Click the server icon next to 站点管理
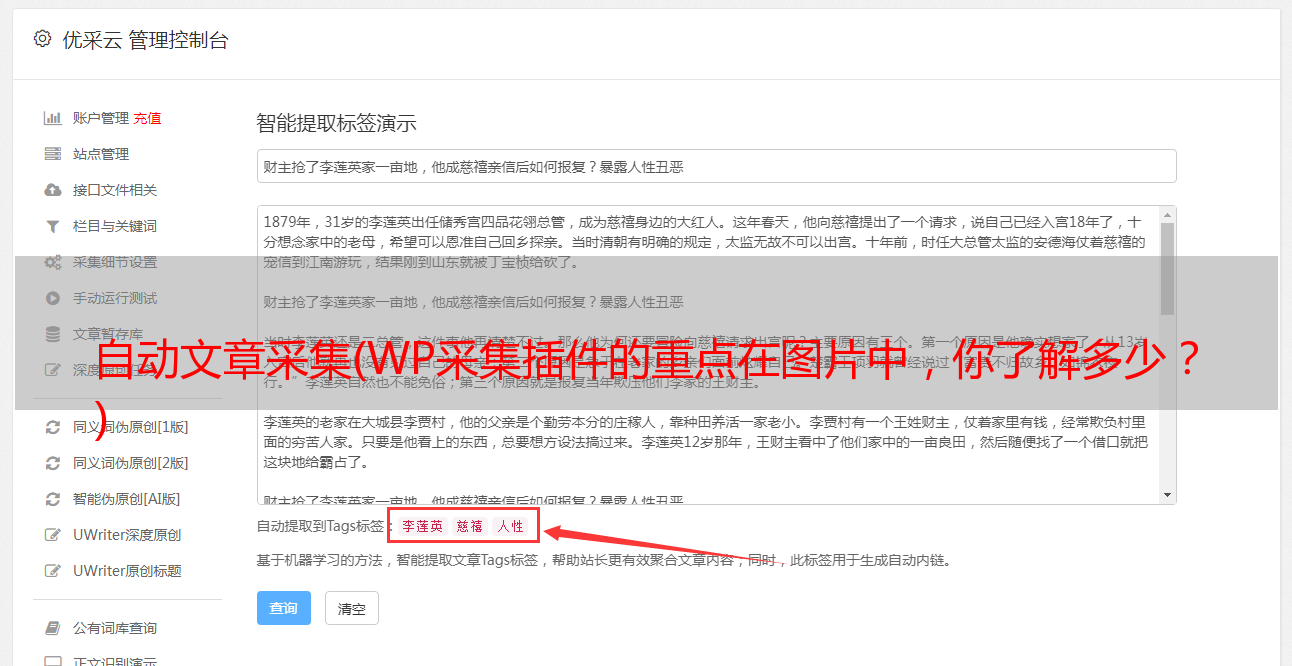The height and width of the screenshot is (666, 1292). [53, 154]
